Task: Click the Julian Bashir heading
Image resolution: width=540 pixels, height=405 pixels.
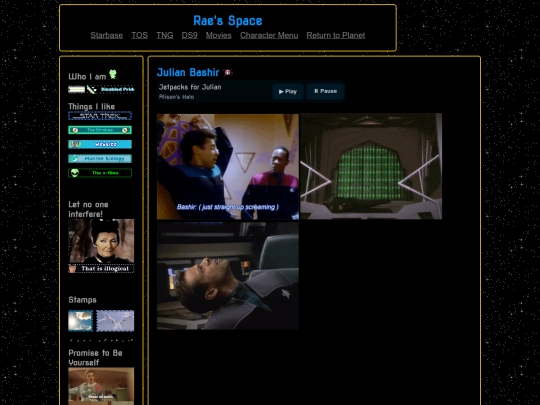Action: click(x=188, y=72)
